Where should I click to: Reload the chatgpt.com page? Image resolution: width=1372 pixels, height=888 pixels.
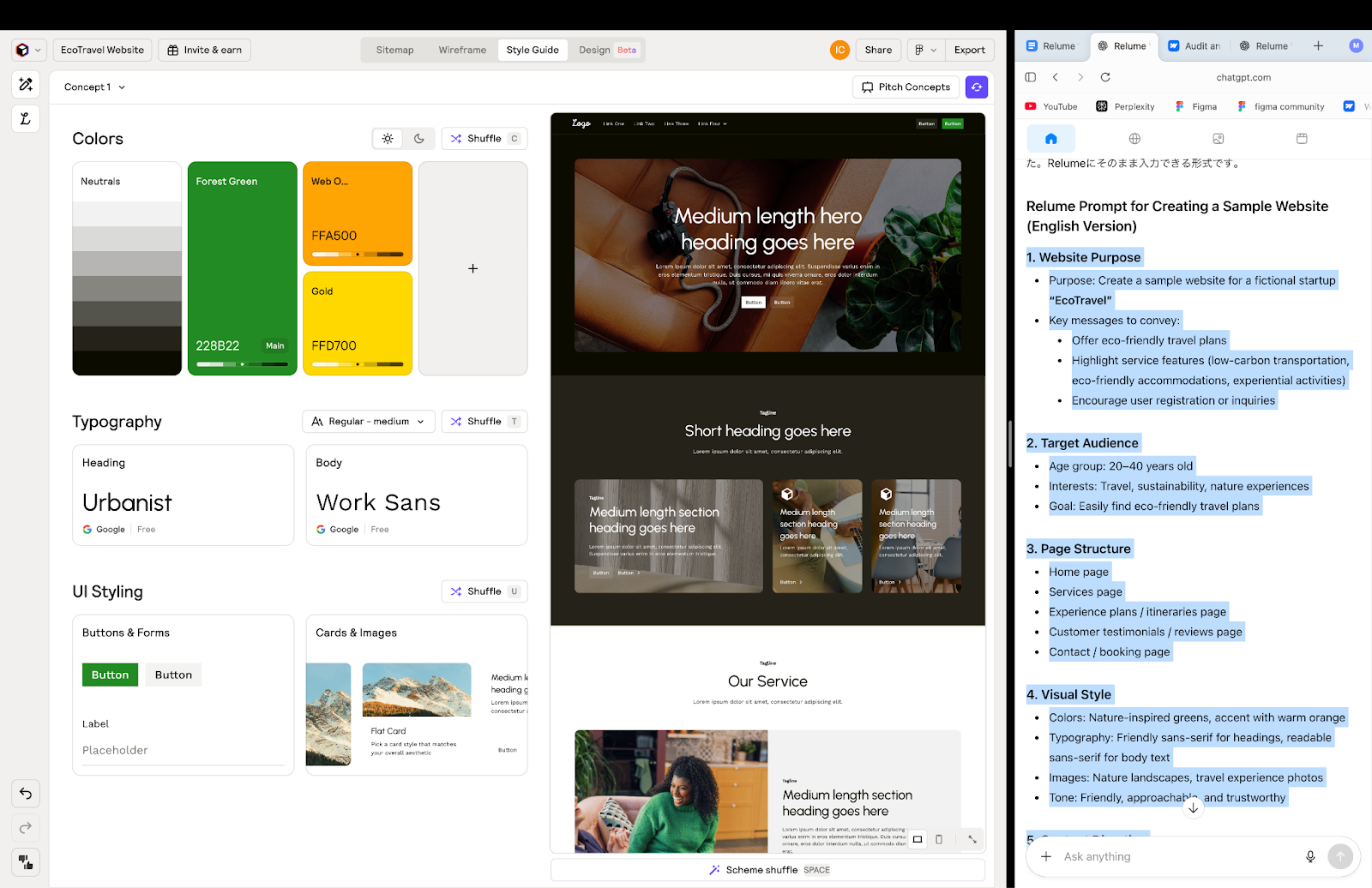[1105, 77]
